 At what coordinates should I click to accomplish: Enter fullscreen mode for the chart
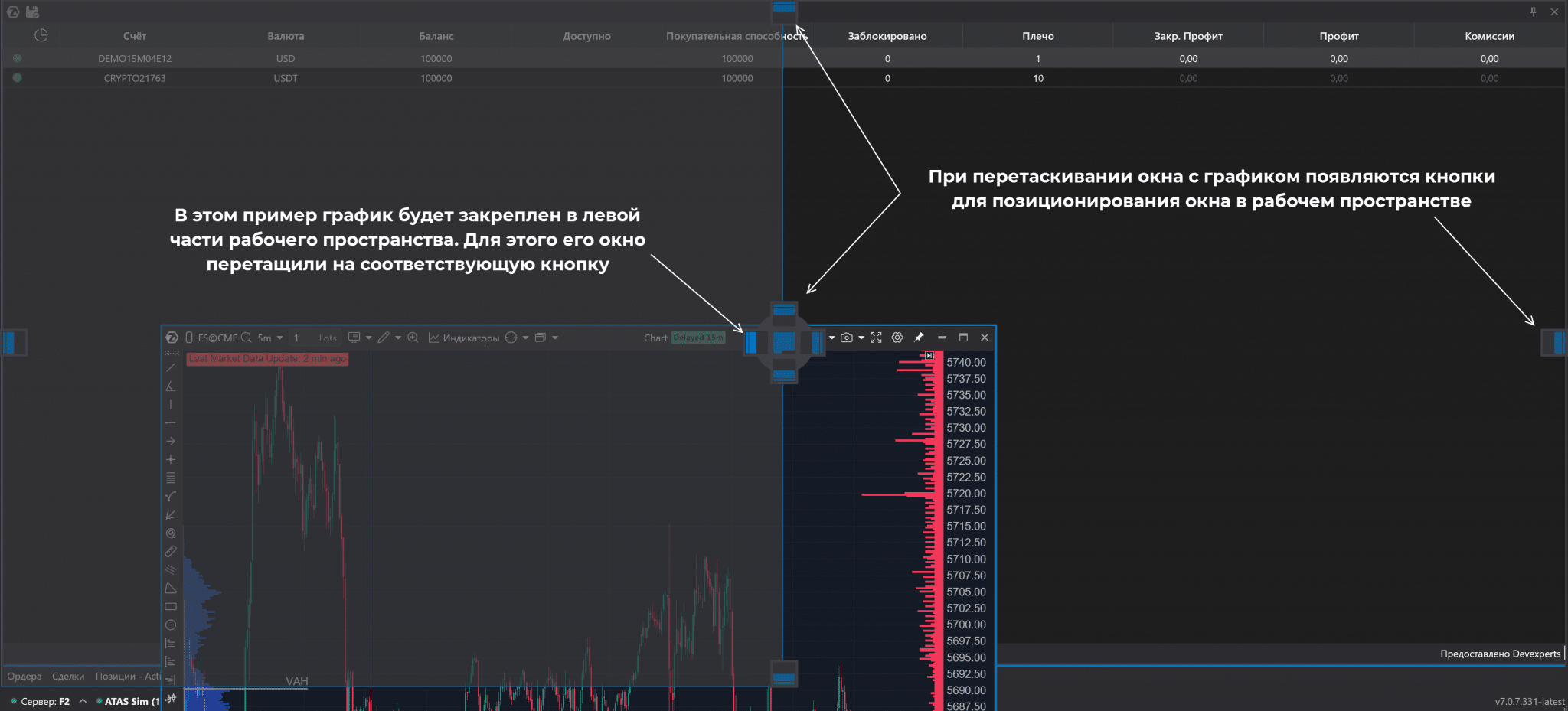pos(877,338)
